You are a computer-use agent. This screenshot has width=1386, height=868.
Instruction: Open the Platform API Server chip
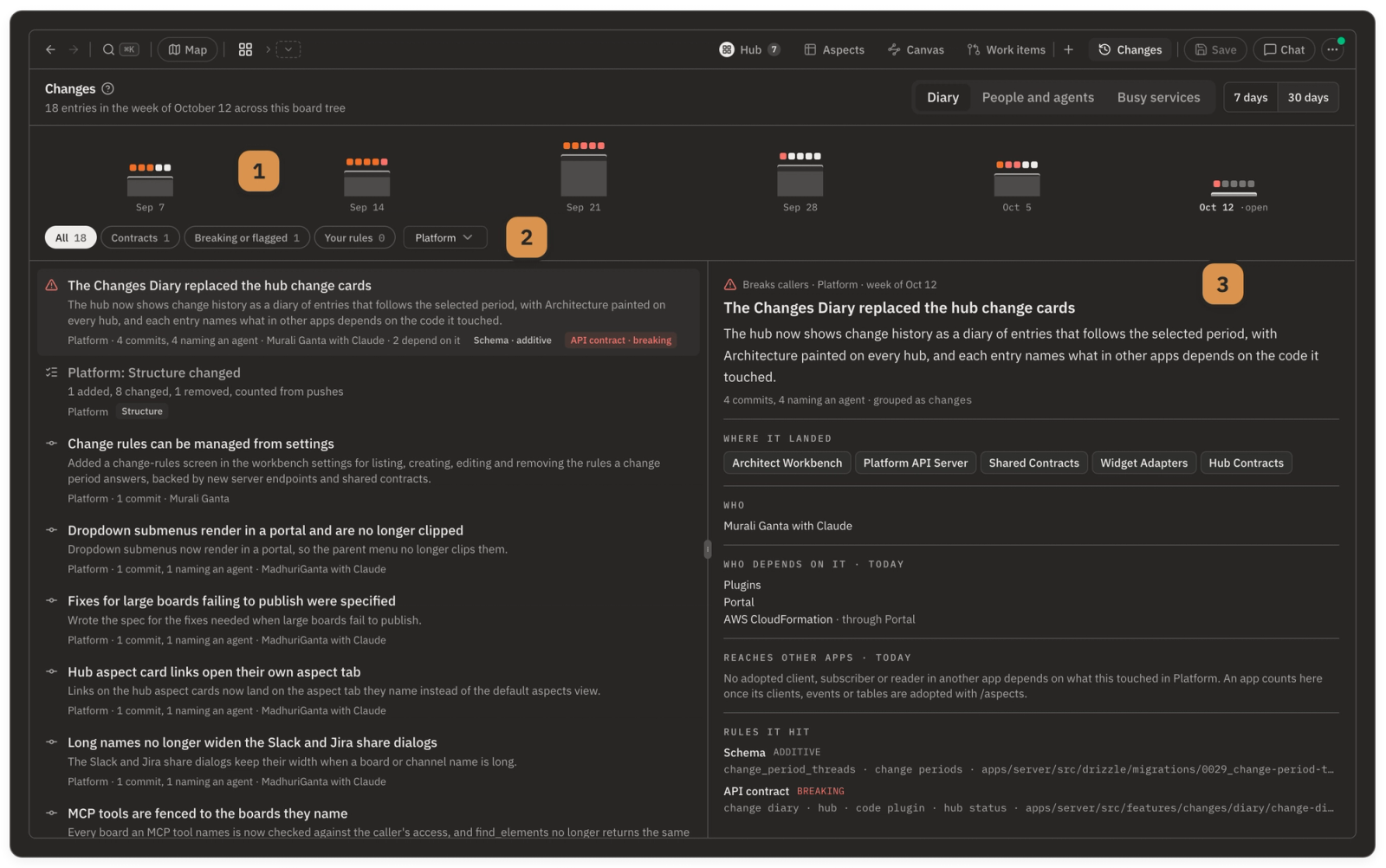pos(916,463)
